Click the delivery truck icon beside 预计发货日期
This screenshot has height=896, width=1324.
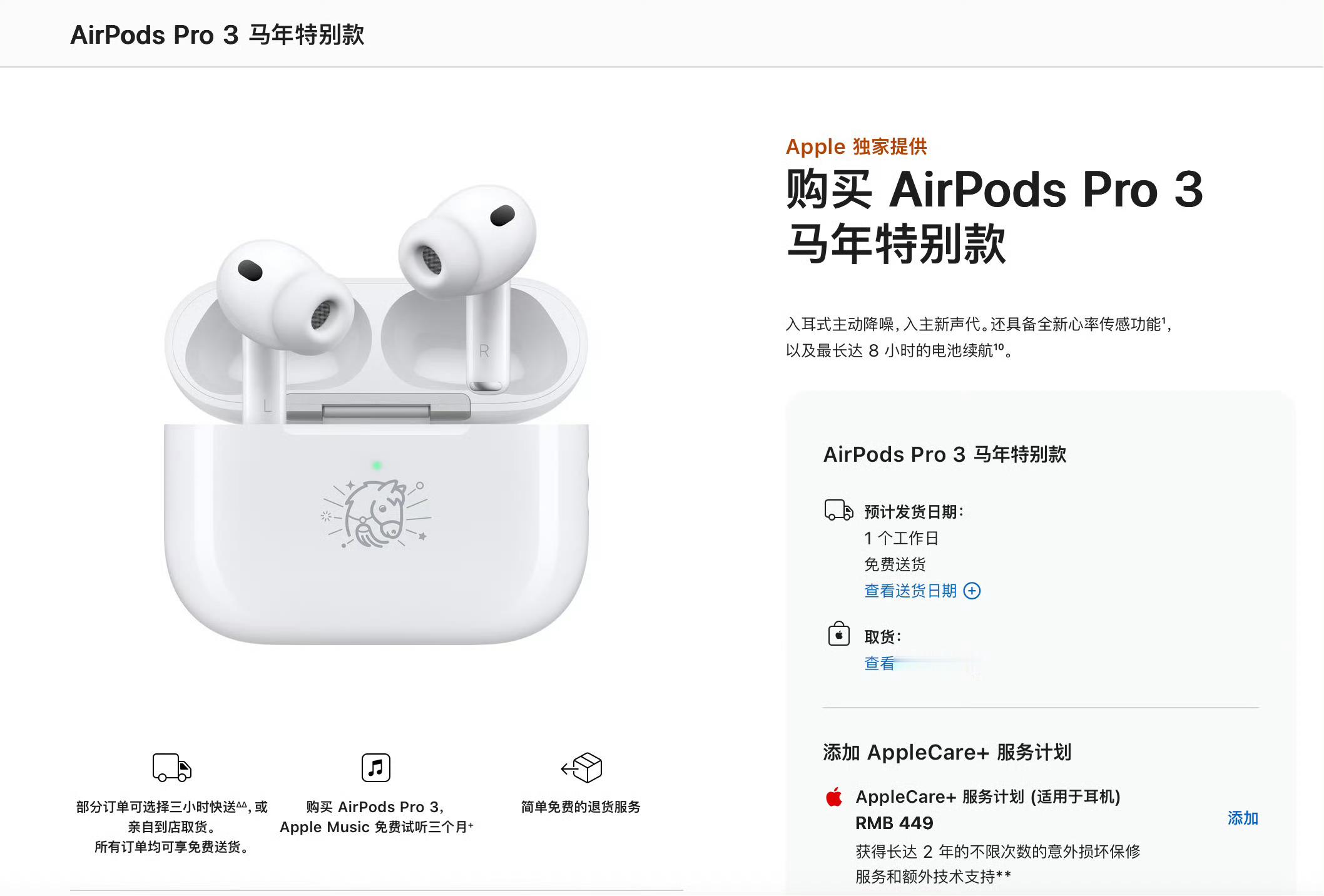point(838,510)
